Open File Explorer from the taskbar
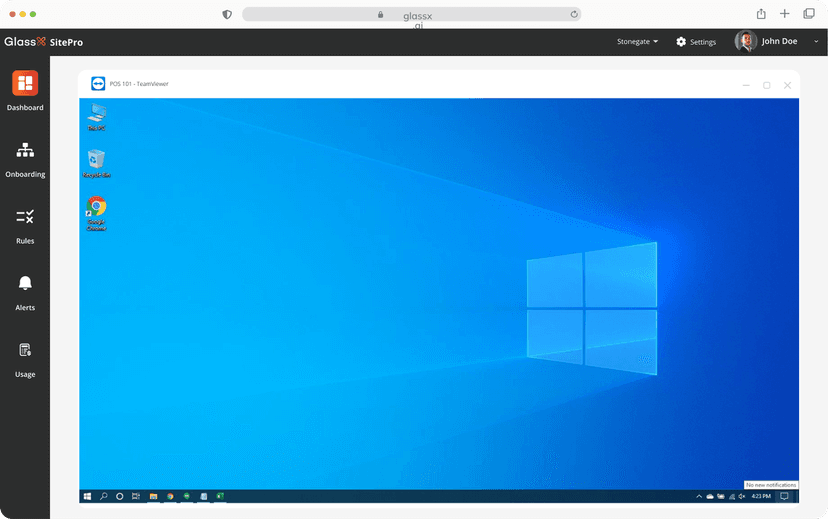The height and width of the screenshot is (519, 828). [153, 496]
